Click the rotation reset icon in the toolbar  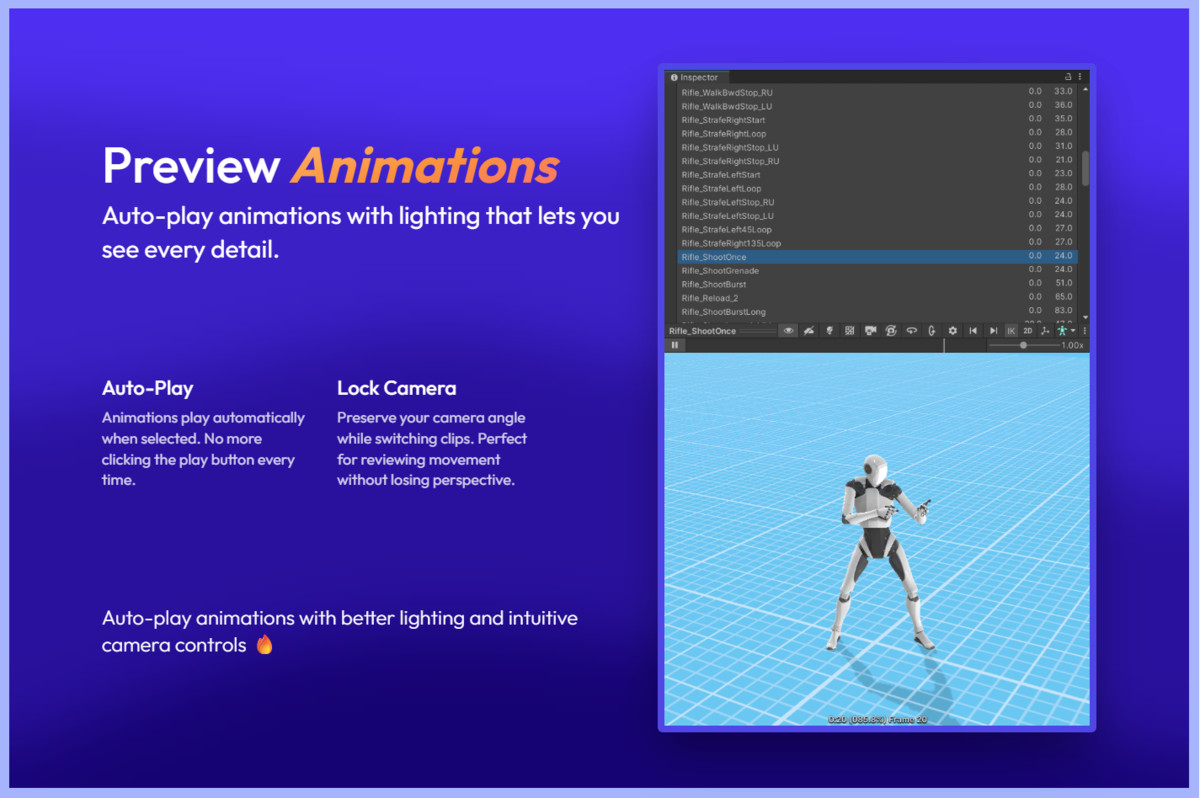890,331
